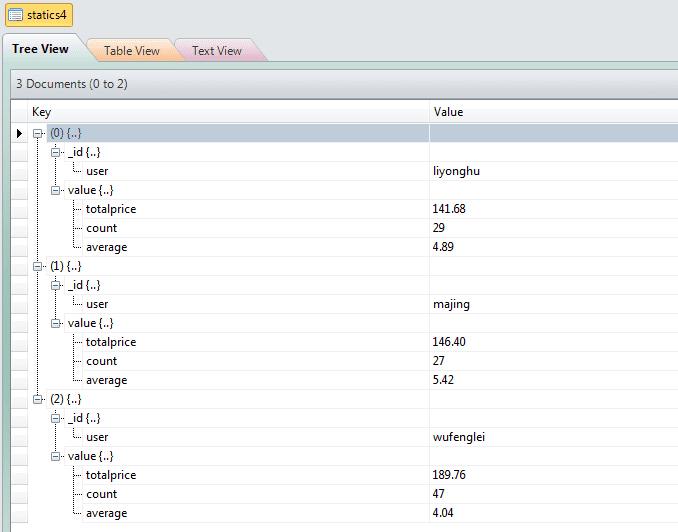Select the value liyonghu
The image size is (678, 532).
[456, 171]
